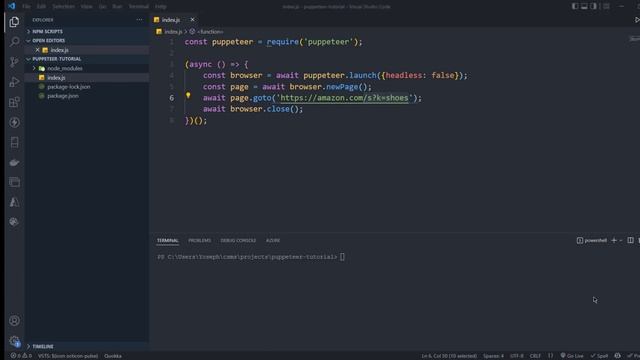The width and height of the screenshot is (640, 360).
Task: Split the terminal panel
Action: (631, 240)
